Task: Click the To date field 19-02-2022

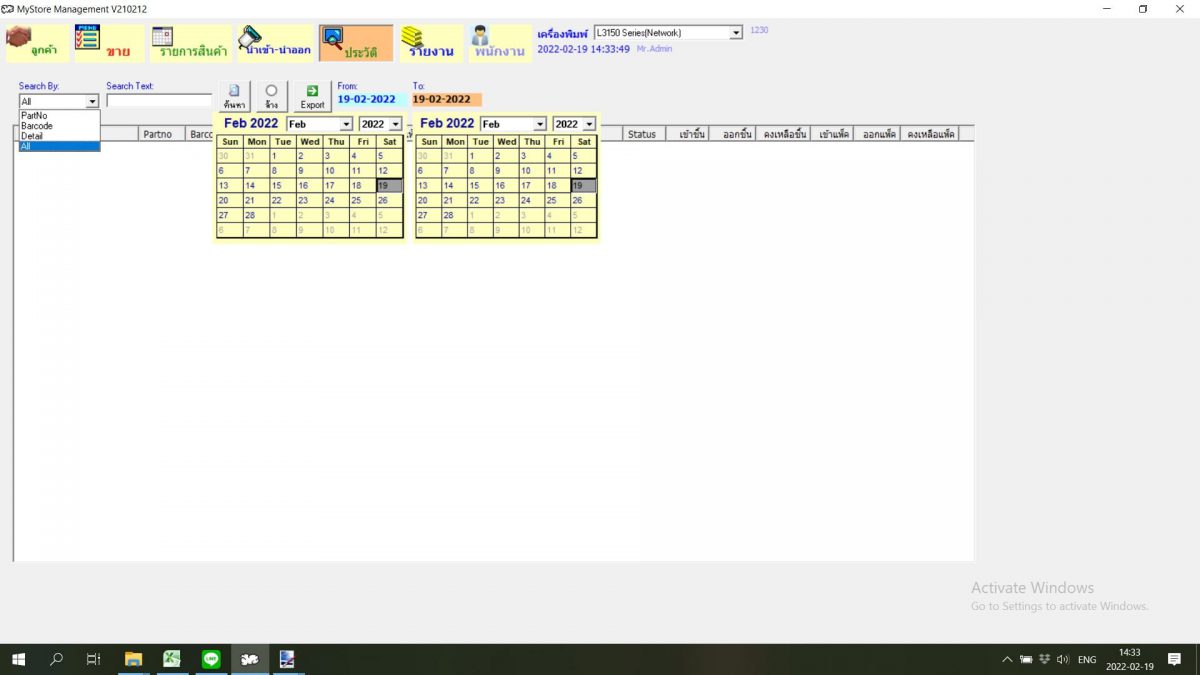Action: [x=447, y=99]
